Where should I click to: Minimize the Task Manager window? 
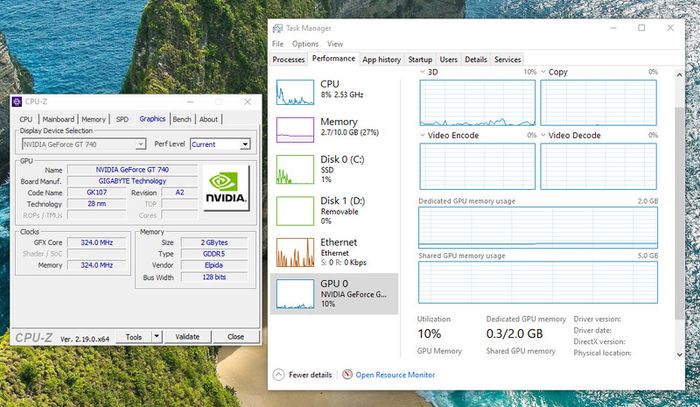[x=613, y=28]
